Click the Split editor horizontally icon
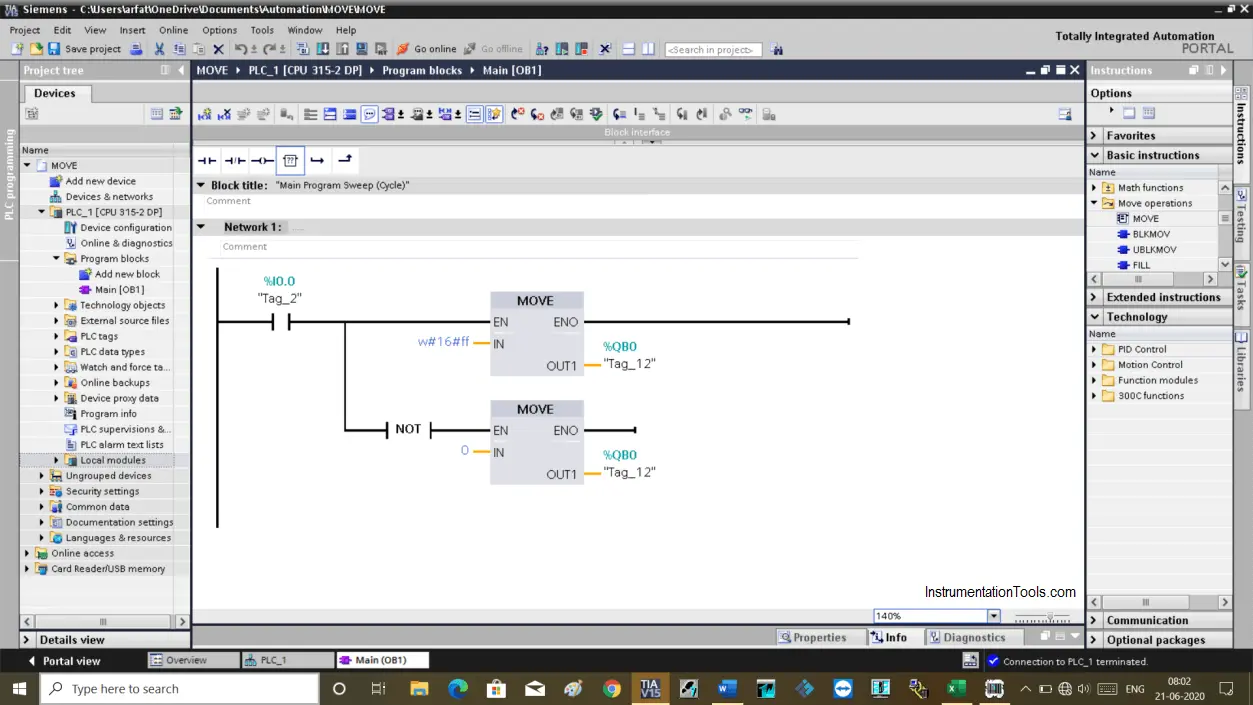Image resolution: width=1253 pixels, height=705 pixels. click(x=629, y=49)
